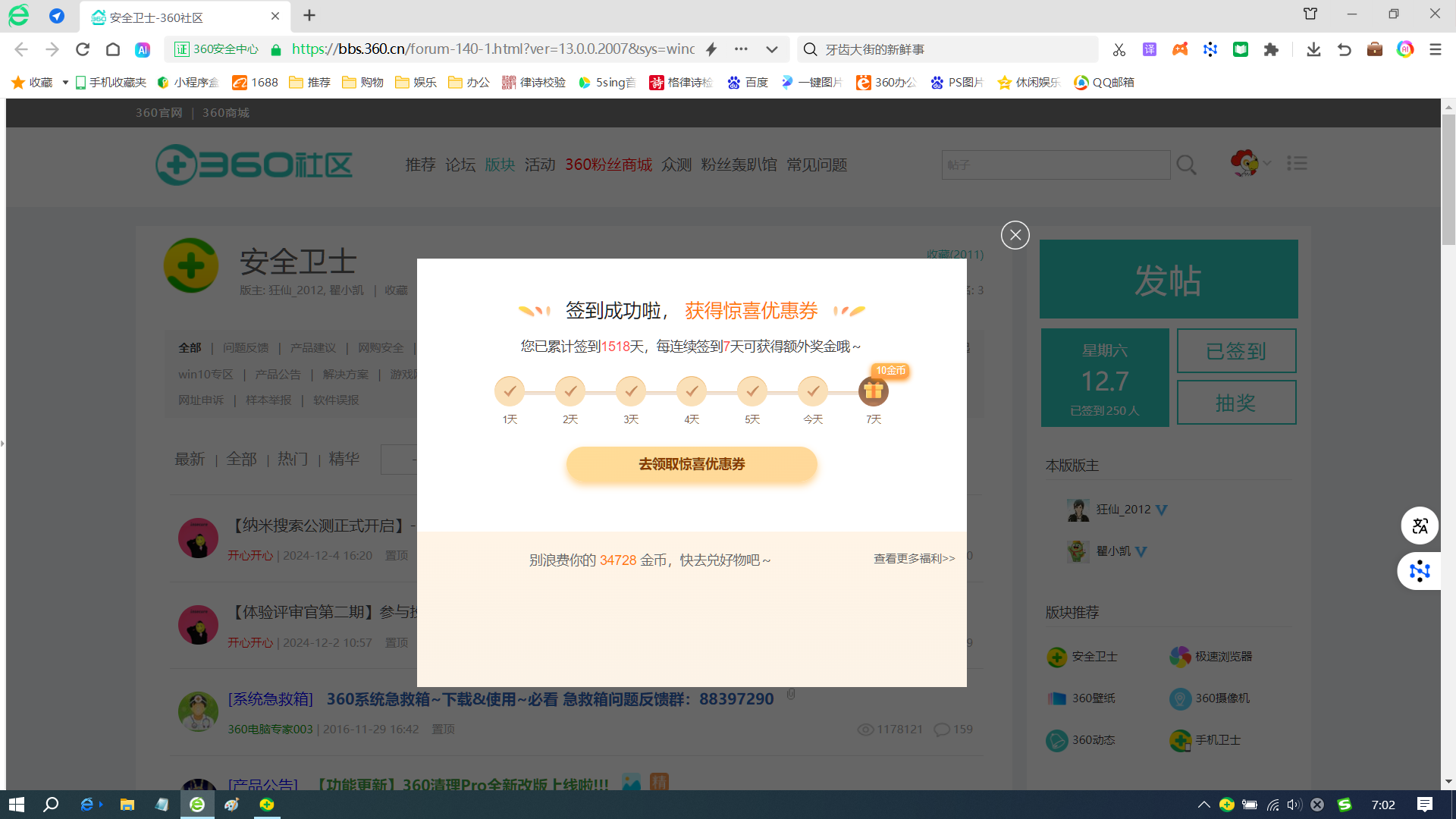
Task: Select the 论坛 navigation item
Action: [x=460, y=165]
